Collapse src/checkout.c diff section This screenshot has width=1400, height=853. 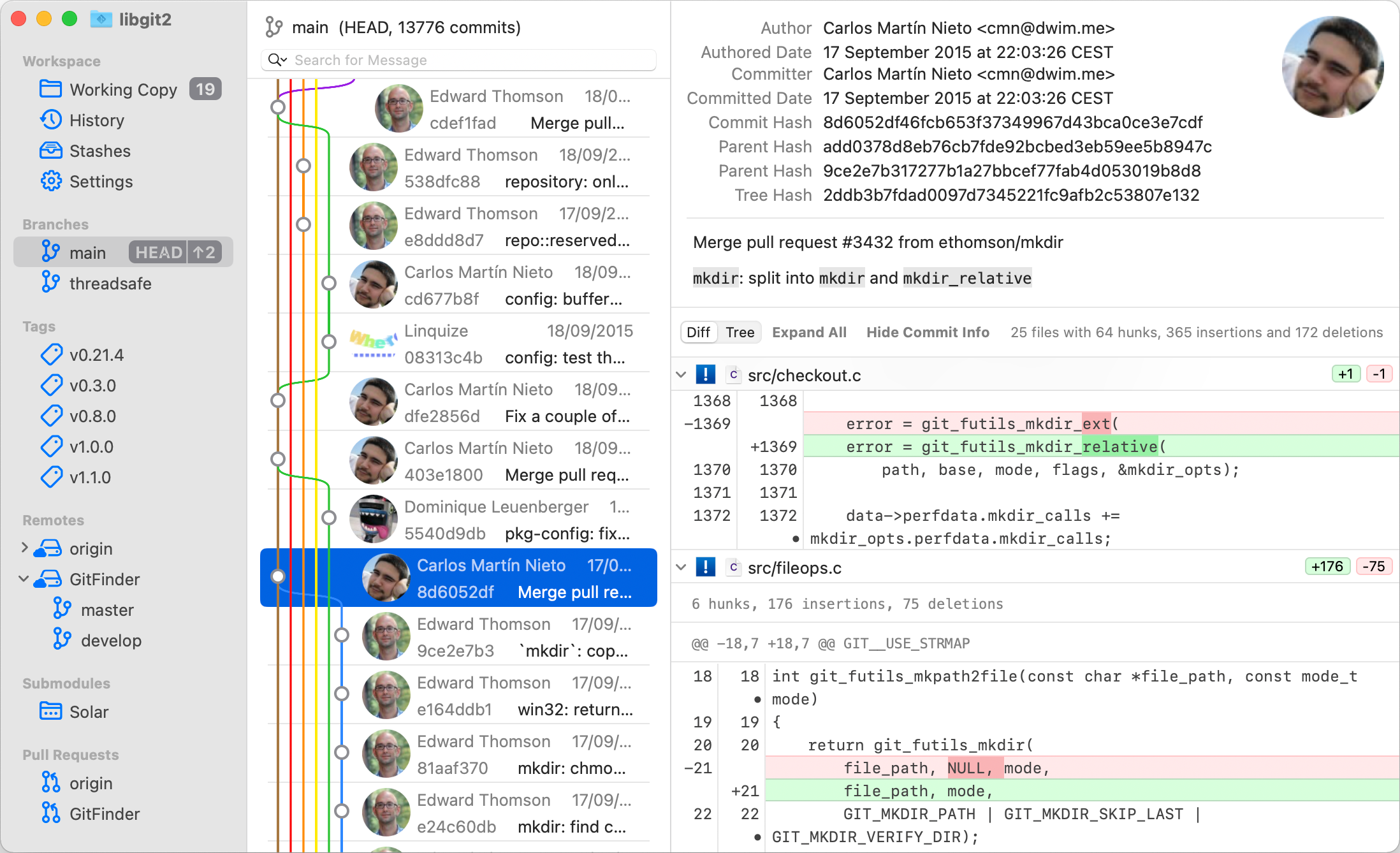point(681,375)
